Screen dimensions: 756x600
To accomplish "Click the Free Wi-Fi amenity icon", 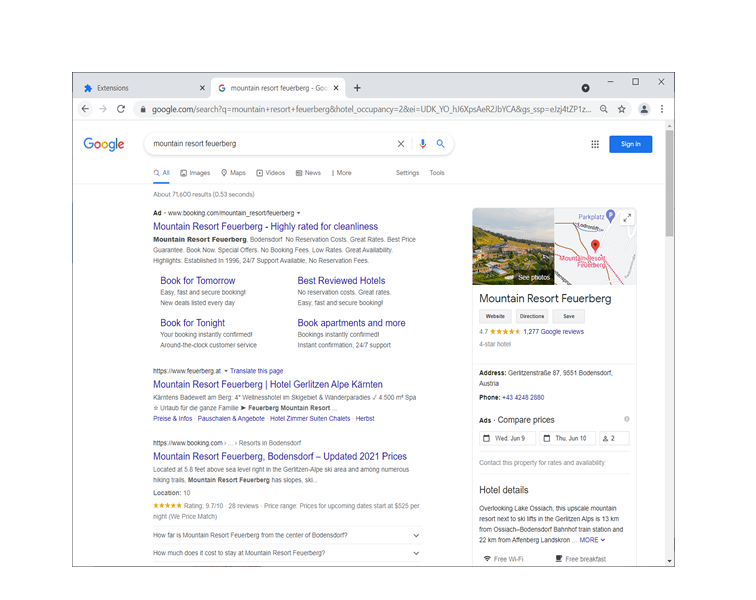I will click(x=487, y=559).
